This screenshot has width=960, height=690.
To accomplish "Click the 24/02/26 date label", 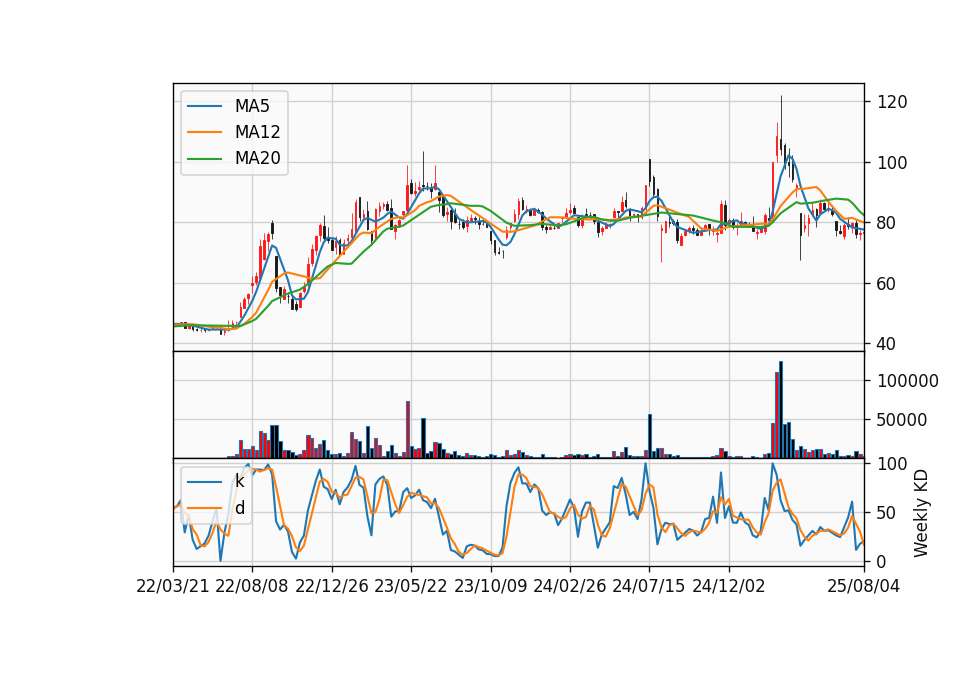I will click(x=569, y=586).
